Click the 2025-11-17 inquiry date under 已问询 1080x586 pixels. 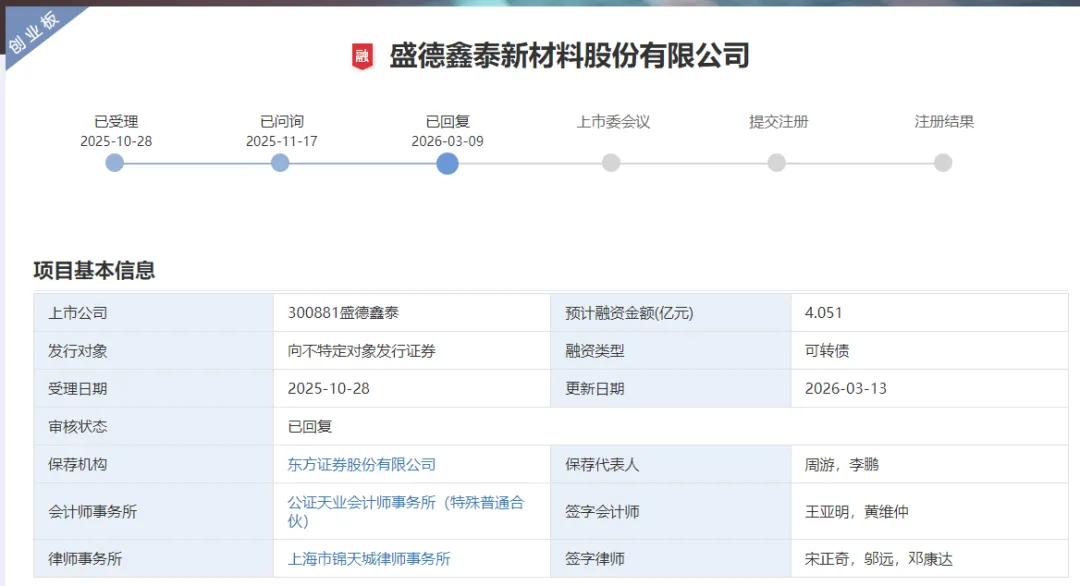pos(282,141)
